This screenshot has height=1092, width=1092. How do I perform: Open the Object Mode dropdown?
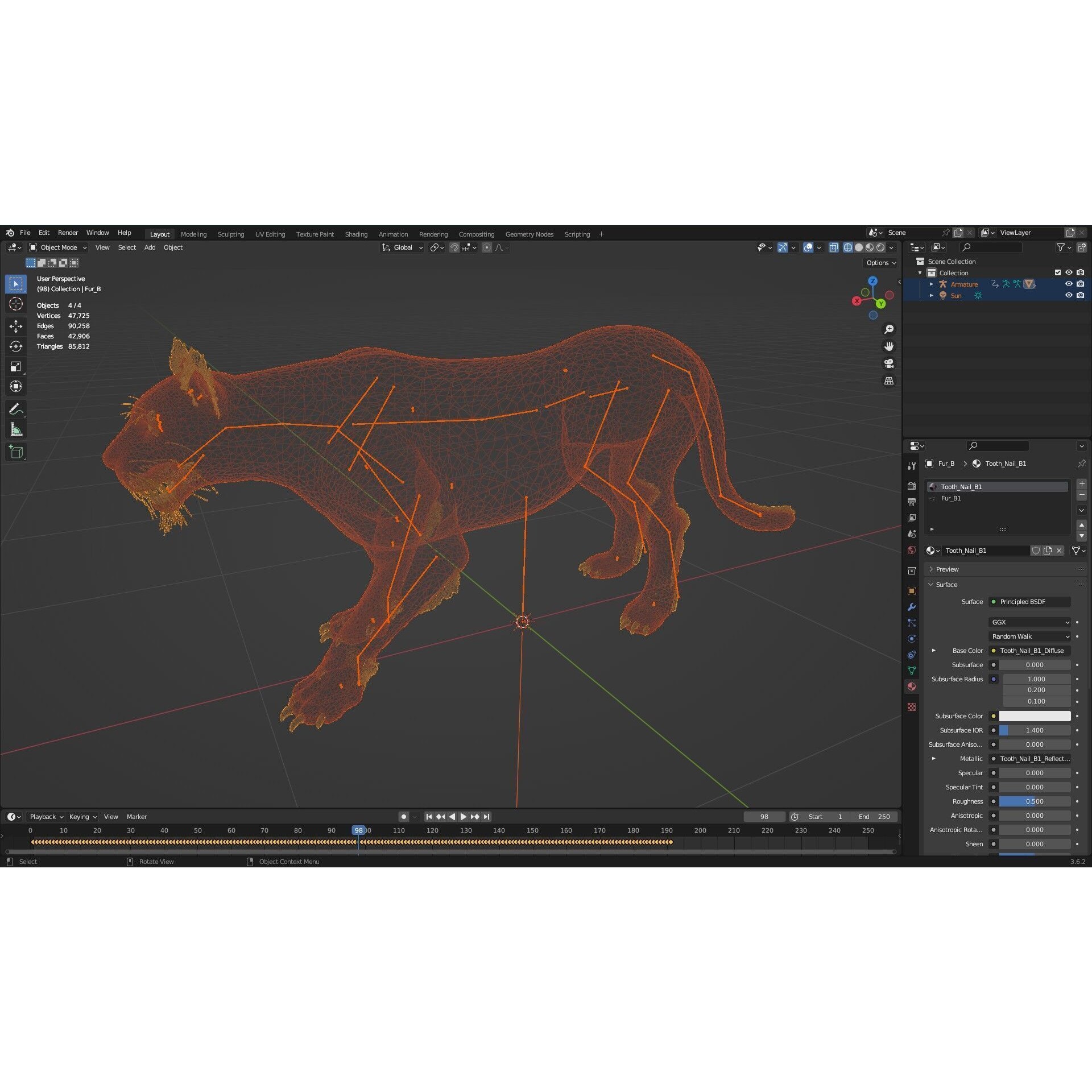point(57,247)
